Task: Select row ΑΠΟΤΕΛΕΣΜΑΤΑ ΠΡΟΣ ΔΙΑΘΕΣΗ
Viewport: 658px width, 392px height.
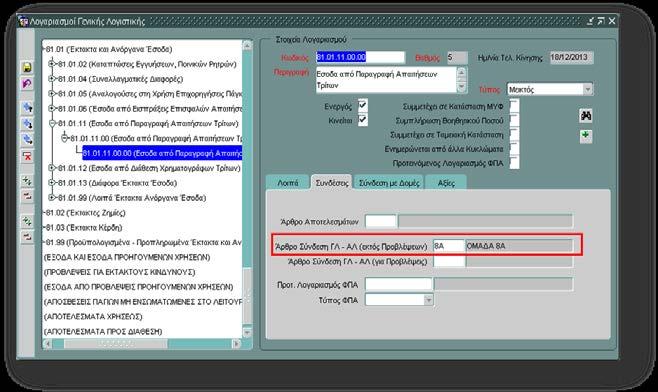Action: tap(103, 332)
